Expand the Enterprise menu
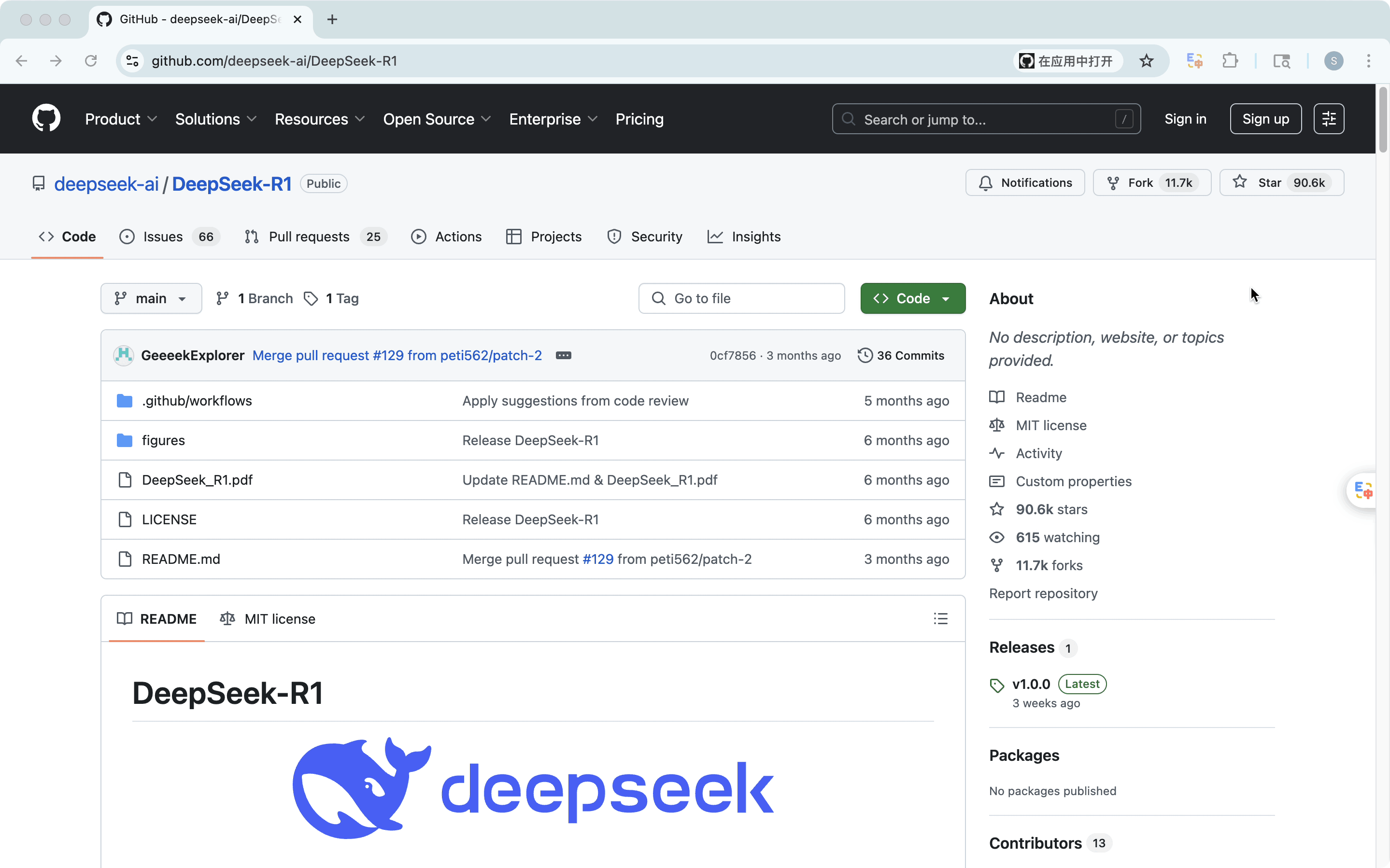Screen dimensions: 1390x868 pyautogui.click(x=553, y=119)
